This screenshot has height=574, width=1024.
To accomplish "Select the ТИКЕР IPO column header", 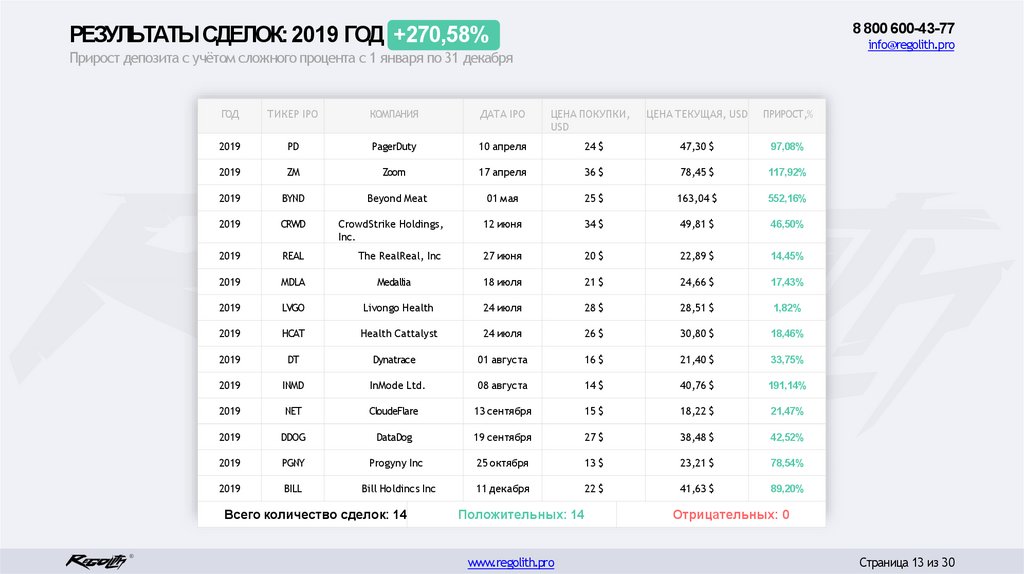I will pyautogui.click(x=292, y=114).
